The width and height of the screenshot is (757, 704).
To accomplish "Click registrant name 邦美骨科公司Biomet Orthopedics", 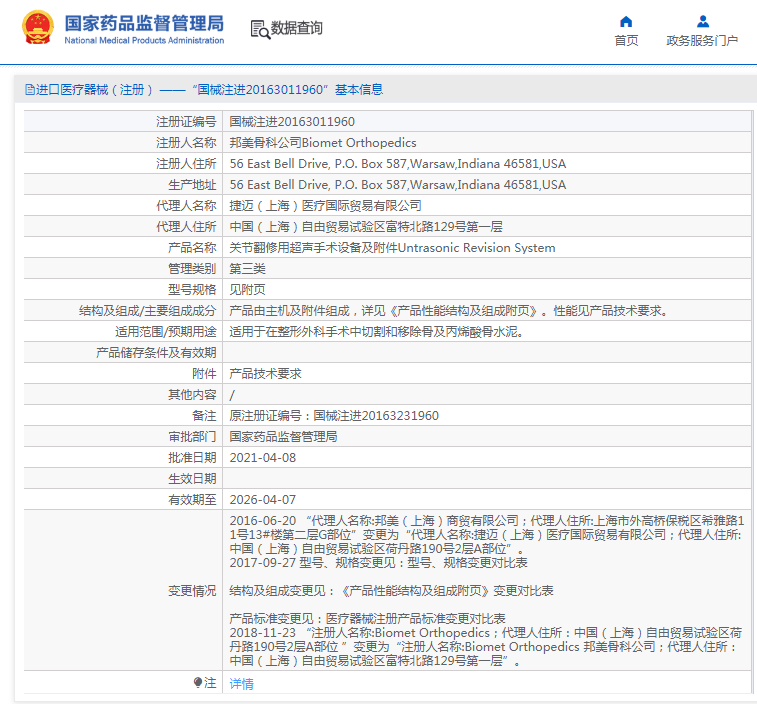I will (323, 143).
